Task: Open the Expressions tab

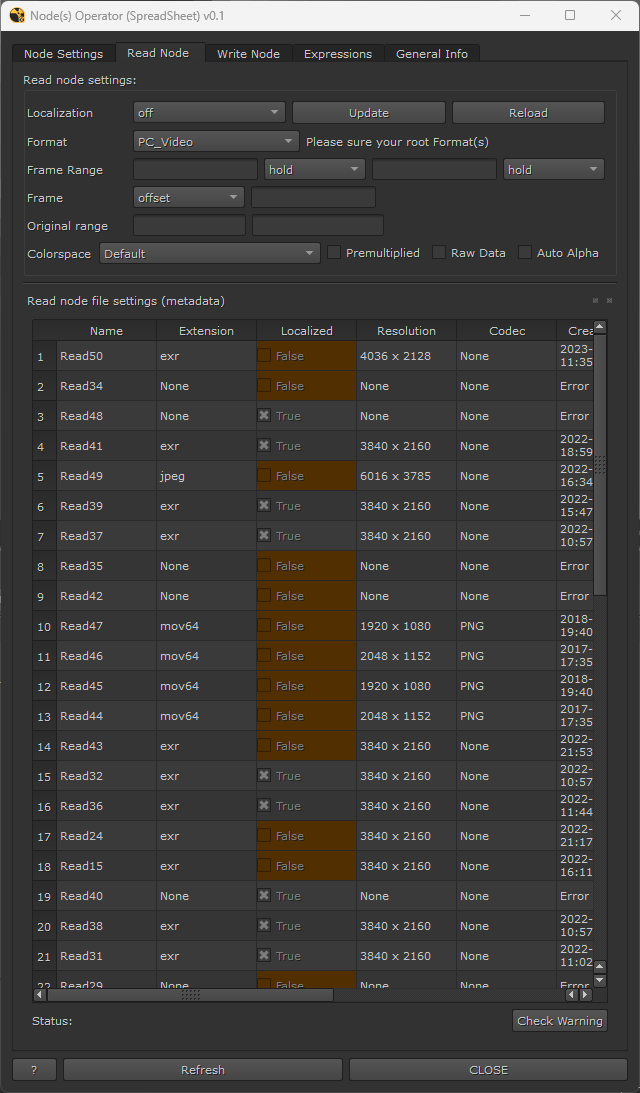Action: 337,54
